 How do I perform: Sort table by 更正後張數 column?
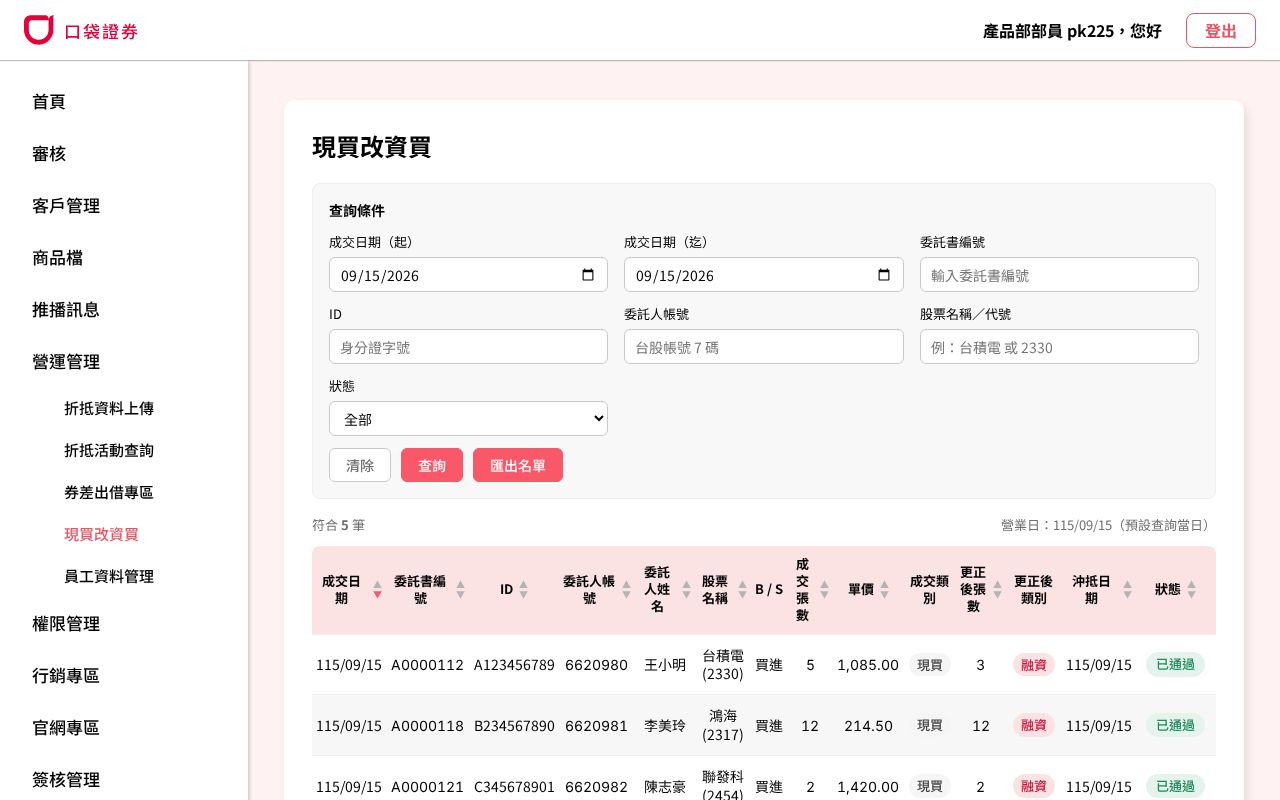[x=997, y=589]
